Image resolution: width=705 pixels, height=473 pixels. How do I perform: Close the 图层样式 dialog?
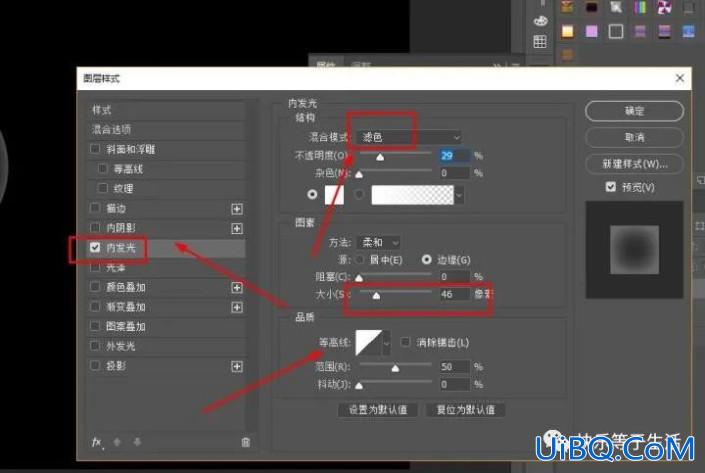pyautogui.click(x=680, y=78)
